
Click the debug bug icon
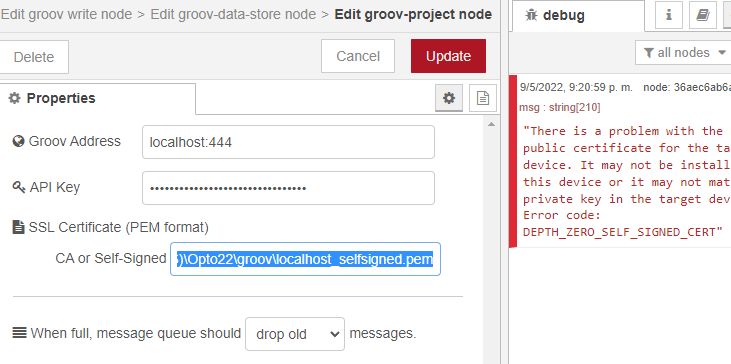click(531, 15)
